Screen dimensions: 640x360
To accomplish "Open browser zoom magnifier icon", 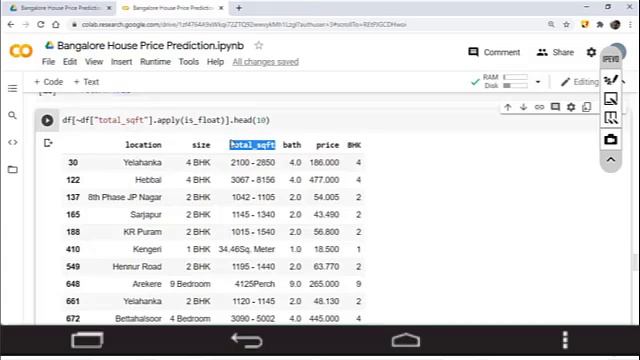I will [551, 24].
